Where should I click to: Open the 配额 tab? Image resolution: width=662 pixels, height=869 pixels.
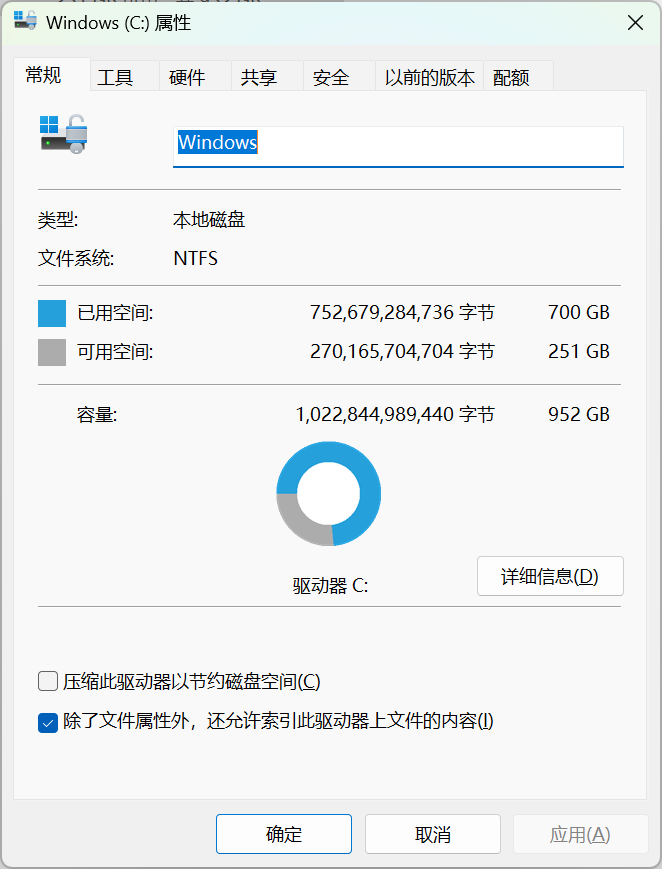click(x=518, y=76)
